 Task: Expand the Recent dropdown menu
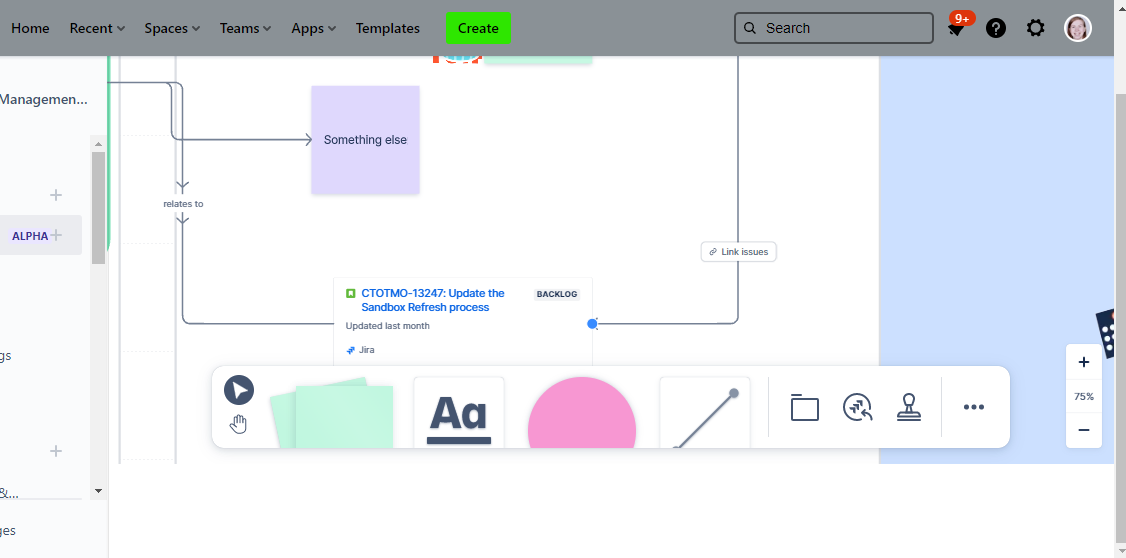(97, 28)
